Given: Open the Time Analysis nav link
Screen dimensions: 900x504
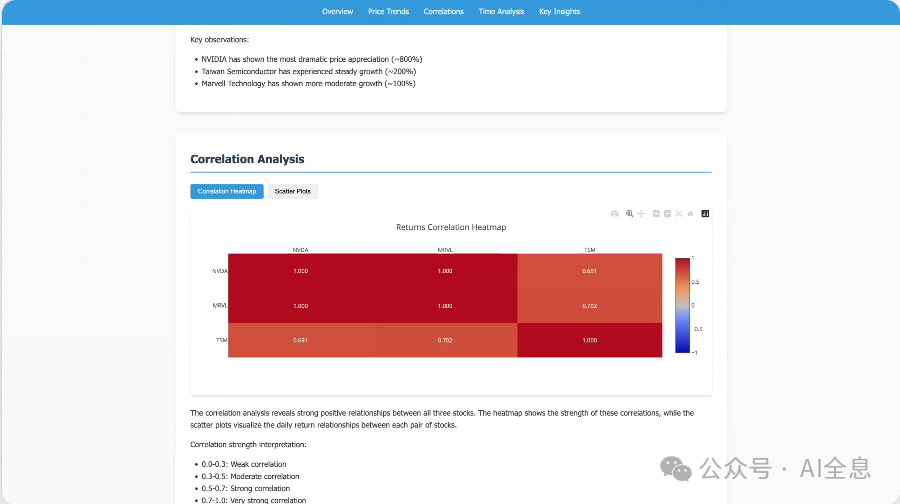Looking at the screenshot, I should pos(501,11).
